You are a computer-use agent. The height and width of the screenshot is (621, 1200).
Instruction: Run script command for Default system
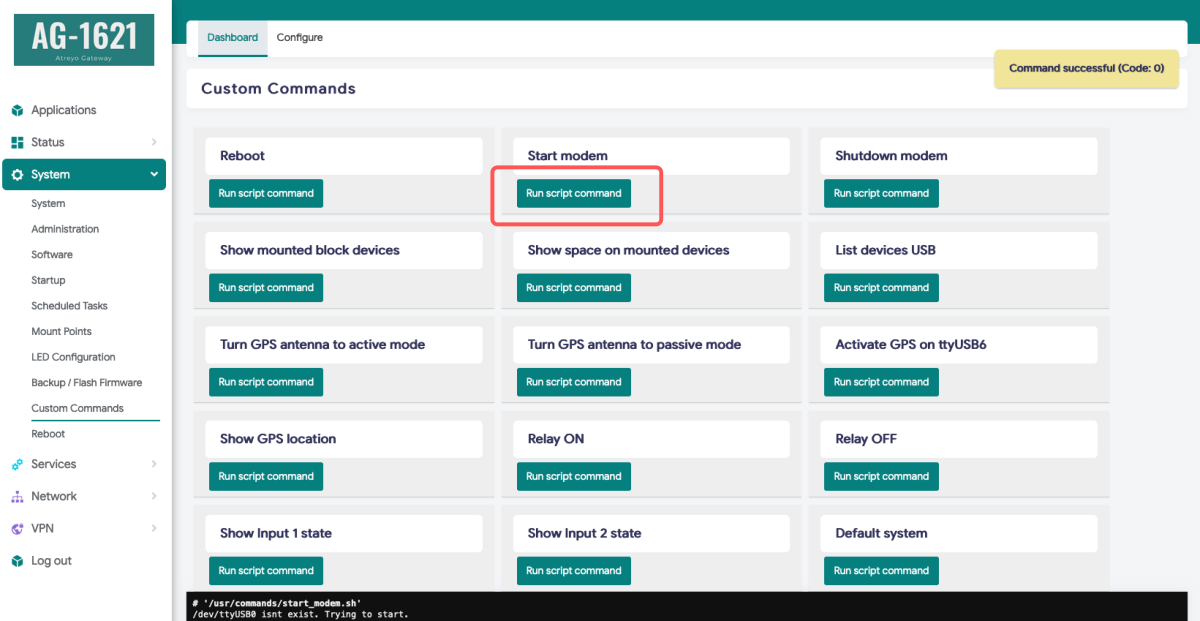click(881, 571)
